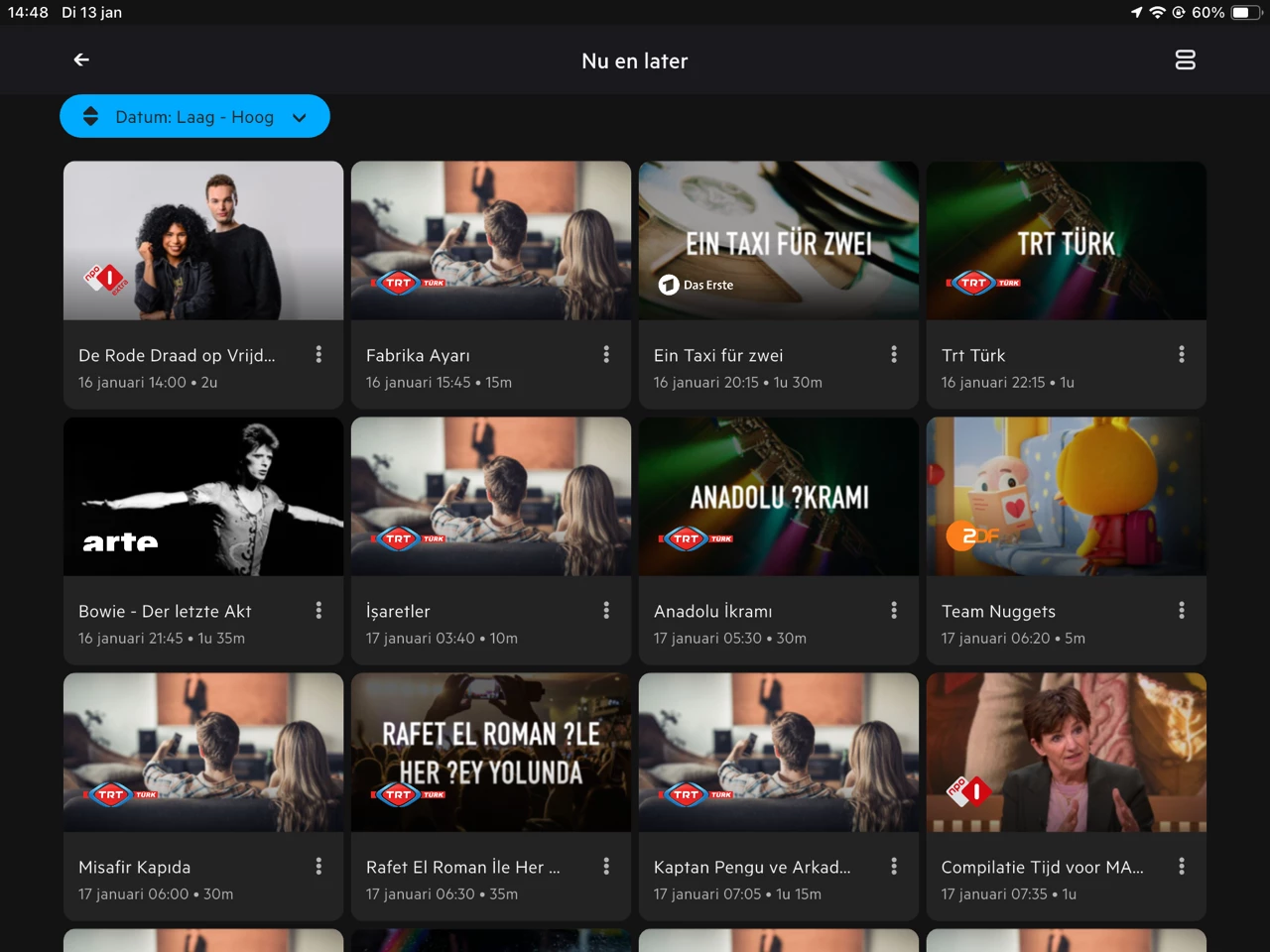The image size is (1270, 952).
Task: Click the '17 januari 06:00 • 30m' airtime
Action: point(156,894)
